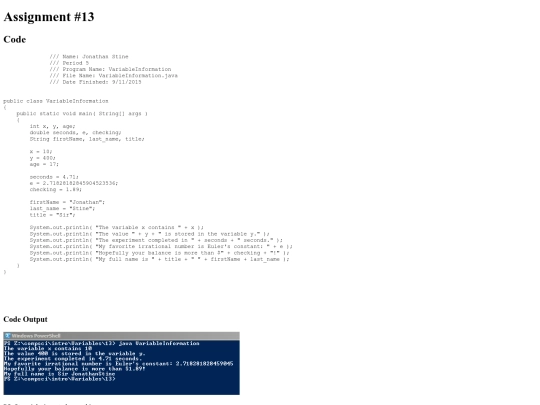Click the e = 2.718281828459 assignment line

pos(74,183)
